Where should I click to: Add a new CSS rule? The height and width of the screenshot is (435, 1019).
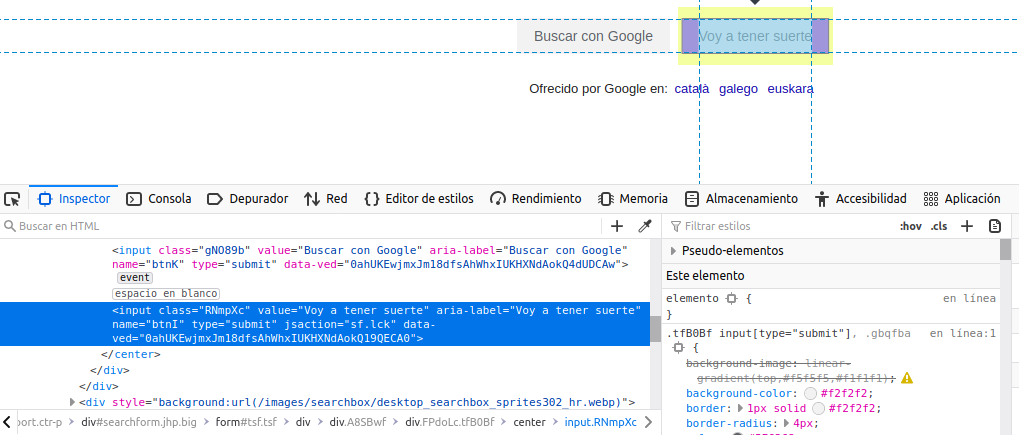(x=967, y=226)
